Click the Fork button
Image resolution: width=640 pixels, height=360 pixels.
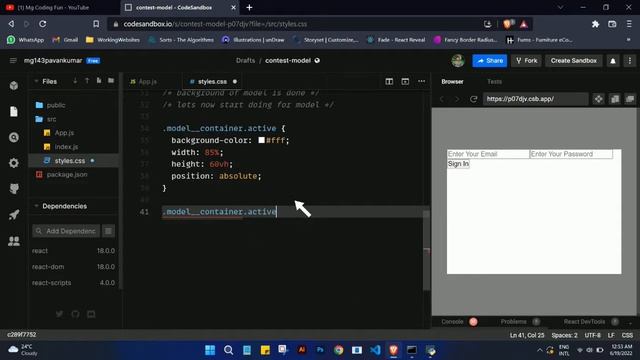click(x=526, y=60)
